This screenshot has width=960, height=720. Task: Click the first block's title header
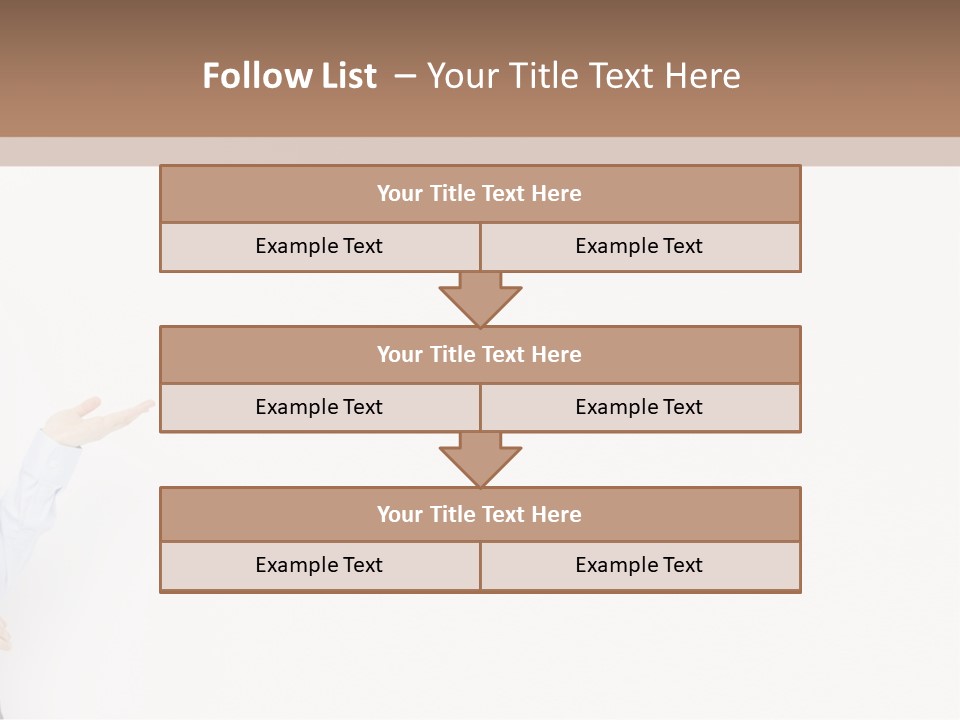(x=480, y=194)
